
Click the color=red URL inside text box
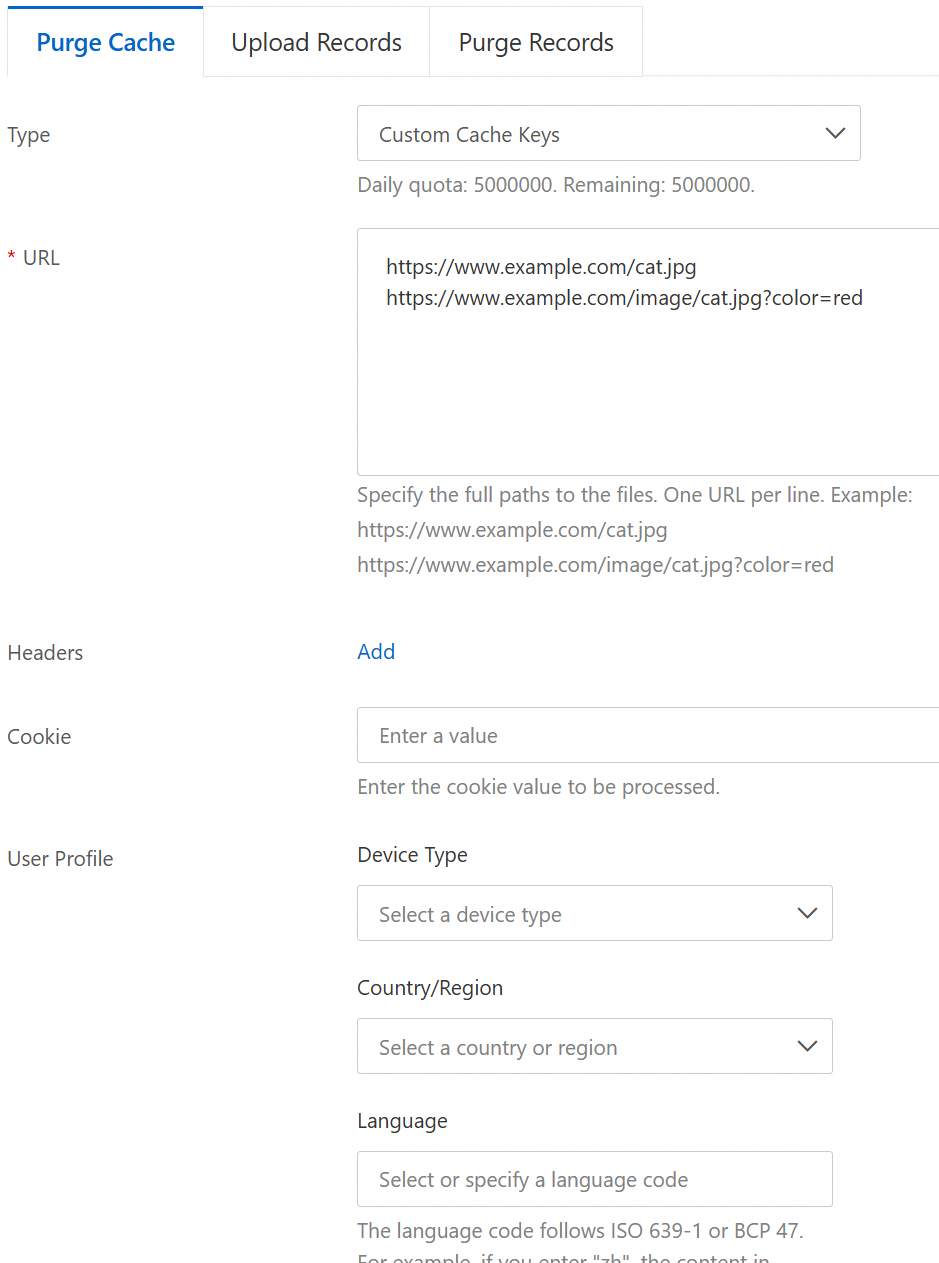(x=624, y=298)
